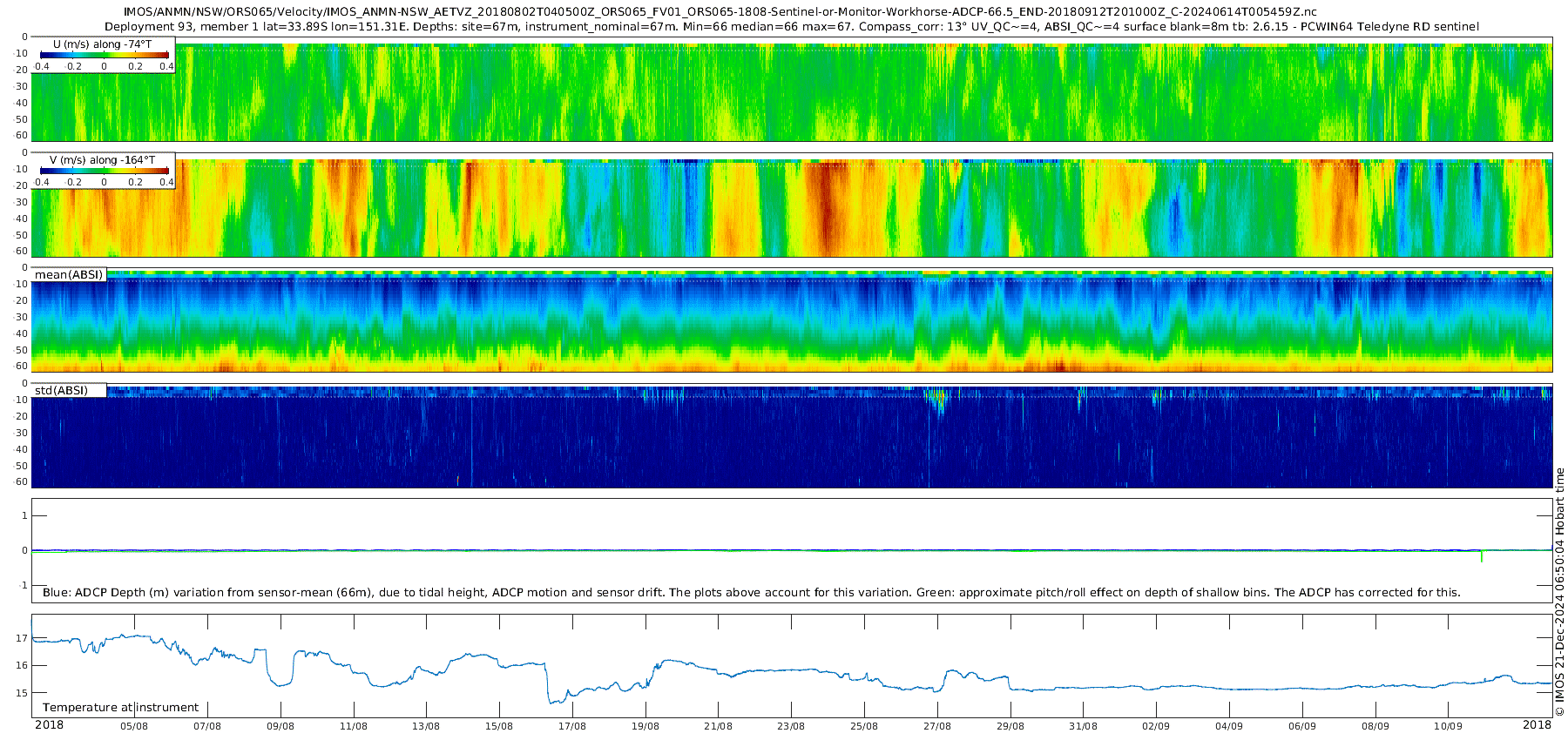Viewport: 1568px width, 740px height.
Task: Click the 'Temperature at instrument' label
Action: pyautogui.click(x=120, y=708)
